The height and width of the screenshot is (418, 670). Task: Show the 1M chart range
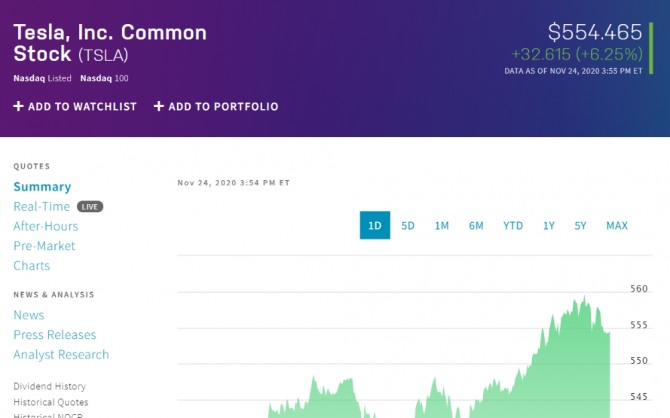pyautogui.click(x=441, y=226)
